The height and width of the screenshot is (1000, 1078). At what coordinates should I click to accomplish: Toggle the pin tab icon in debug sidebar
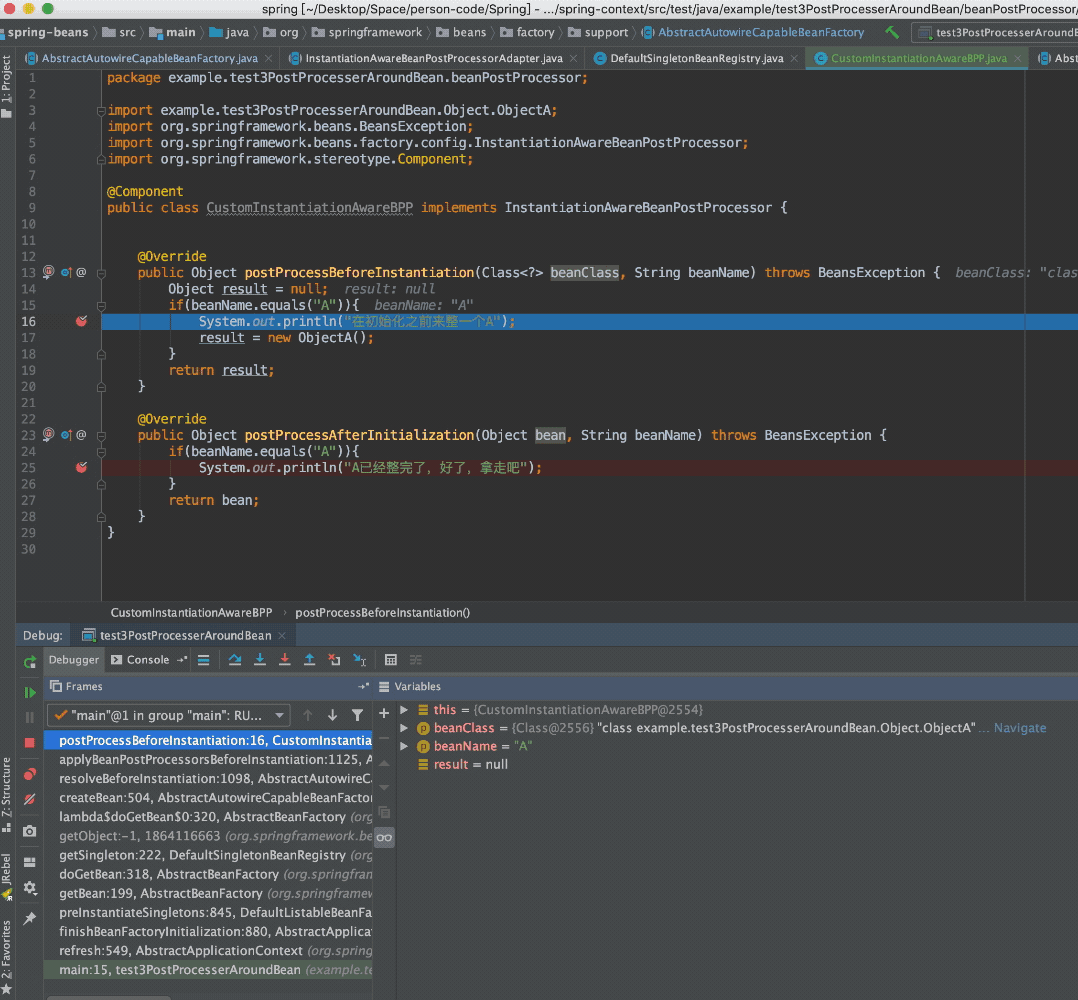(30, 917)
